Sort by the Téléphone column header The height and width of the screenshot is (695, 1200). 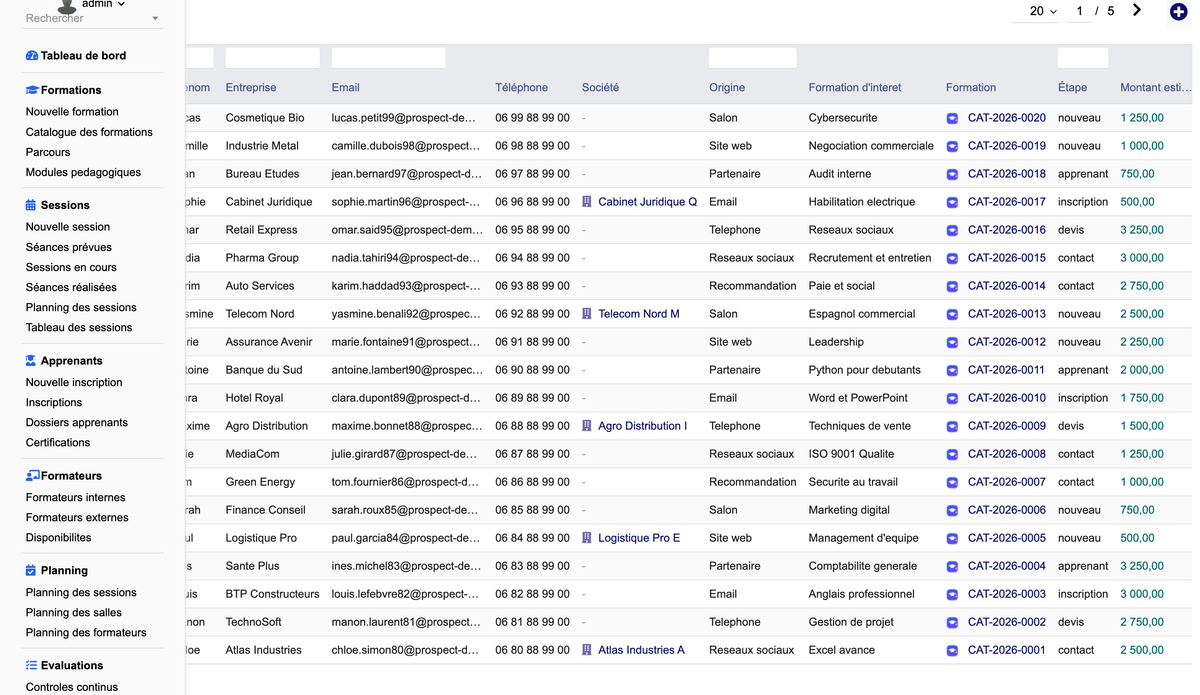point(522,88)
